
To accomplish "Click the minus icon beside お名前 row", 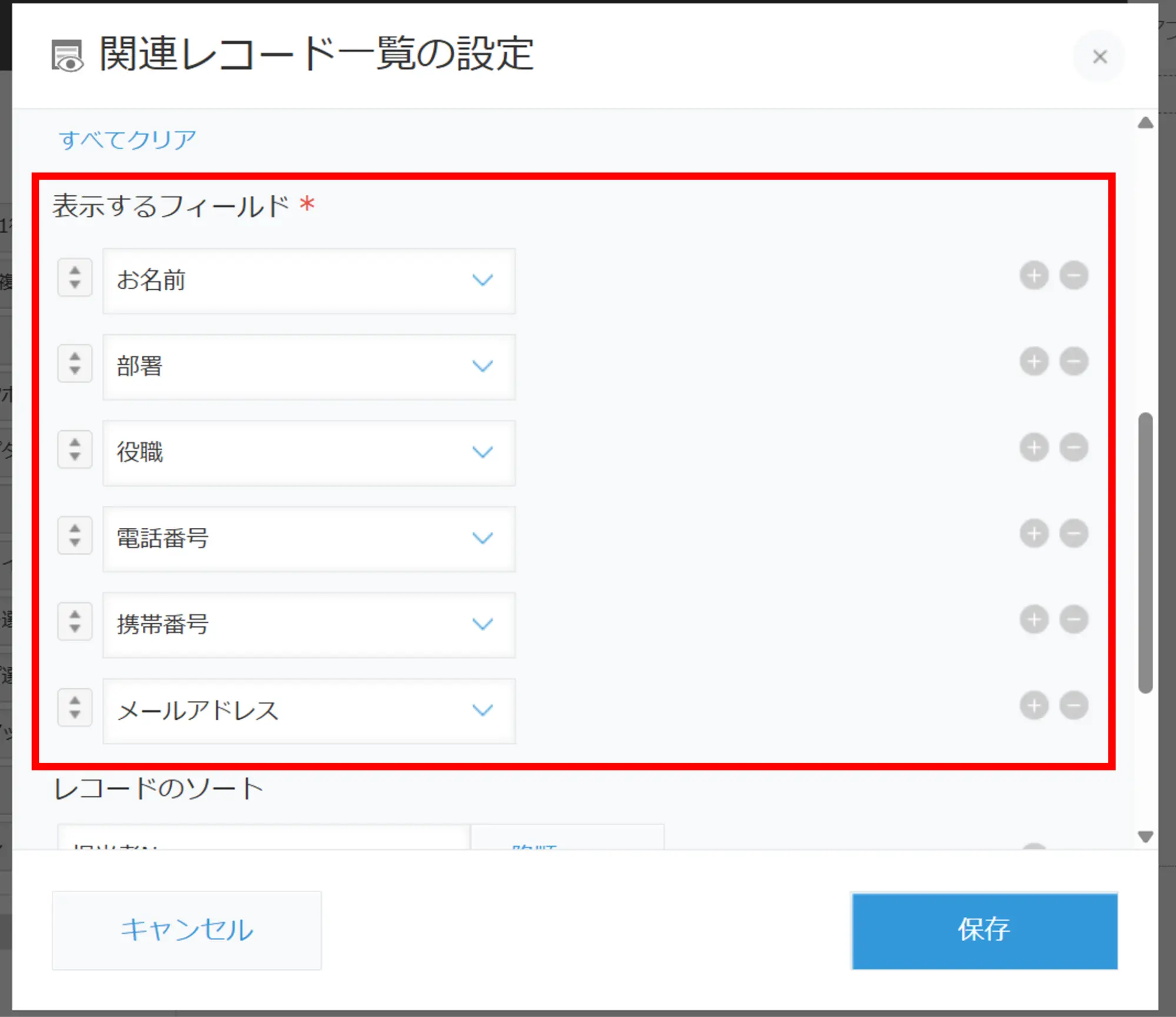I will 1074,275.
